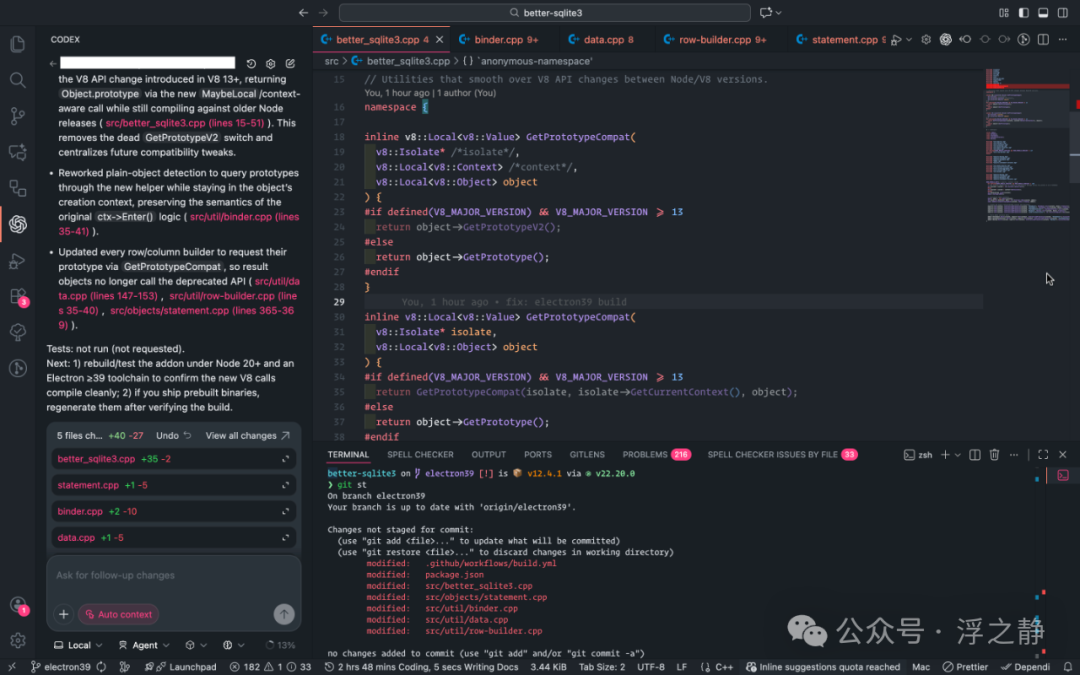The height and width of the screenshot is (675, 1080).
Task: Open the run button dropdown chevron
Action: [x=909, y=40]
